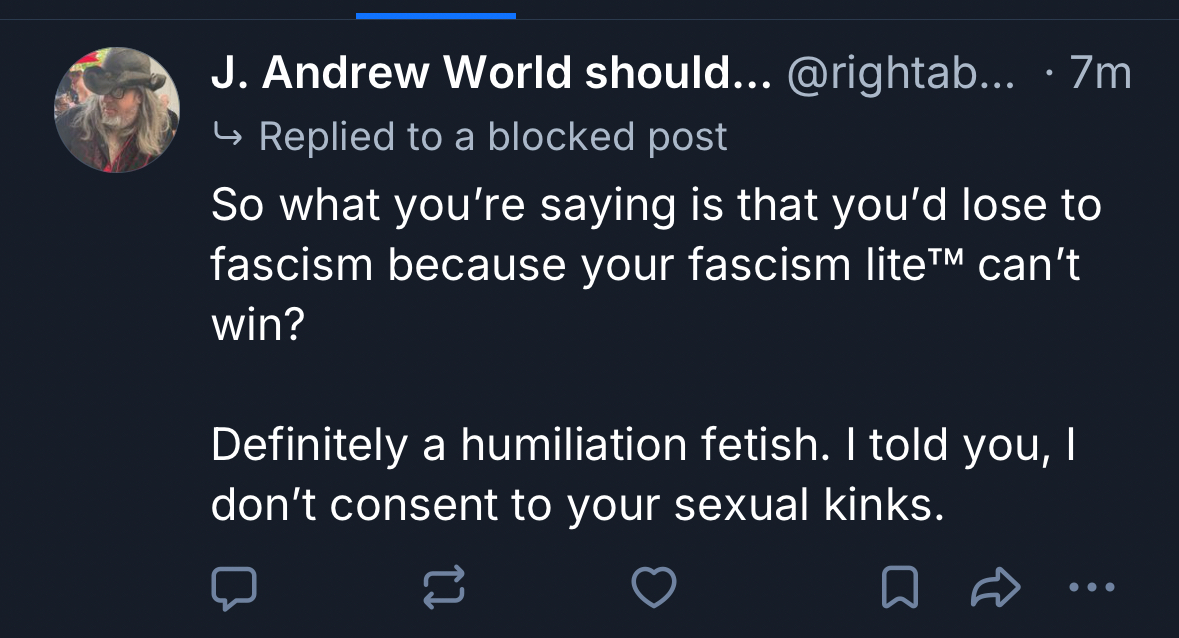Bookmark this post
1179x638 pixels.
tap(899, 588)
